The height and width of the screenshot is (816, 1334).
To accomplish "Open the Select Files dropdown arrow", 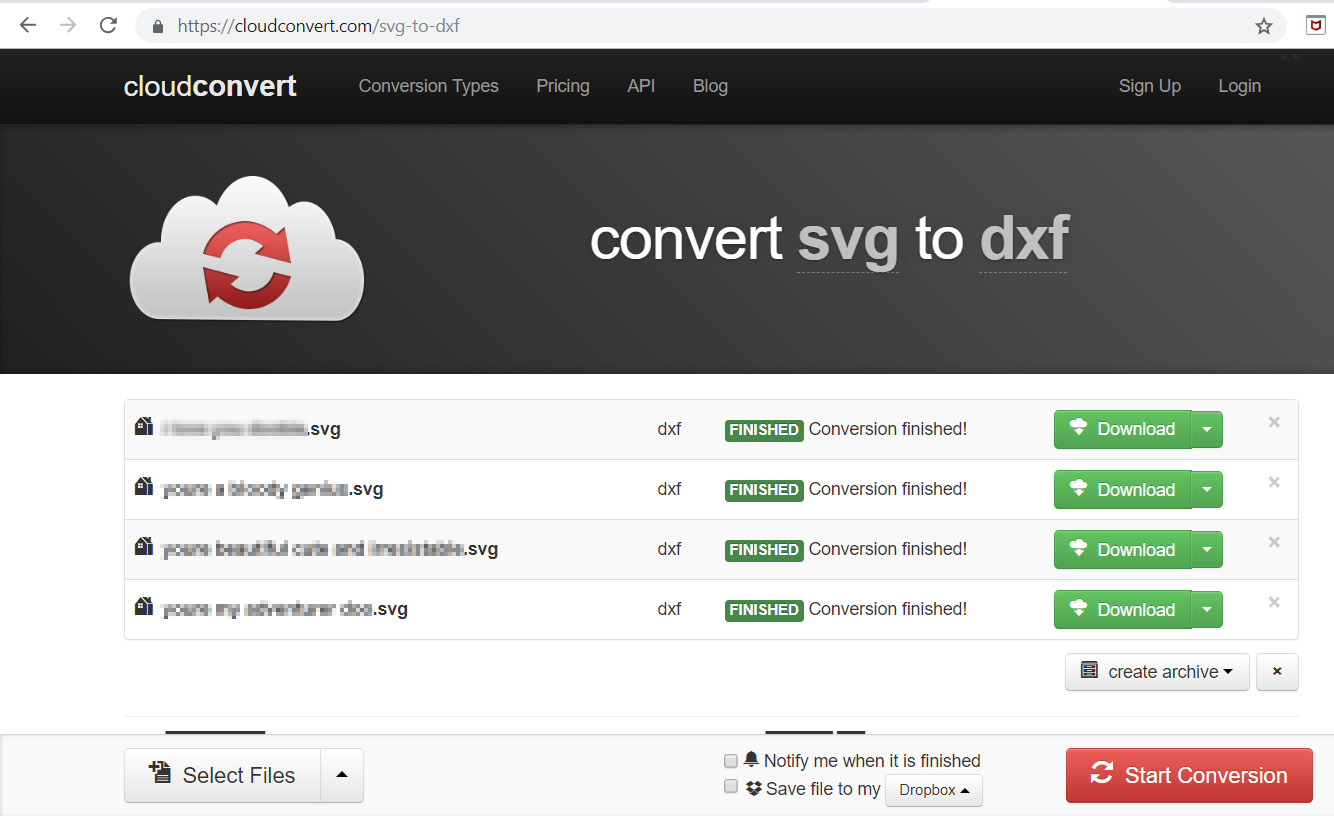I will click(x=341, y=774).
